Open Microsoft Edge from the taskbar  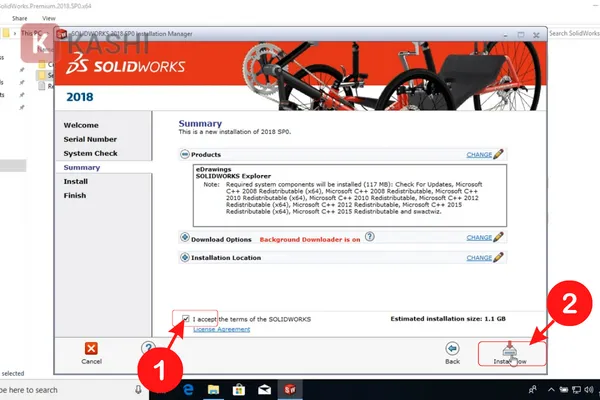pyautogui.click(x=188, y=390)
